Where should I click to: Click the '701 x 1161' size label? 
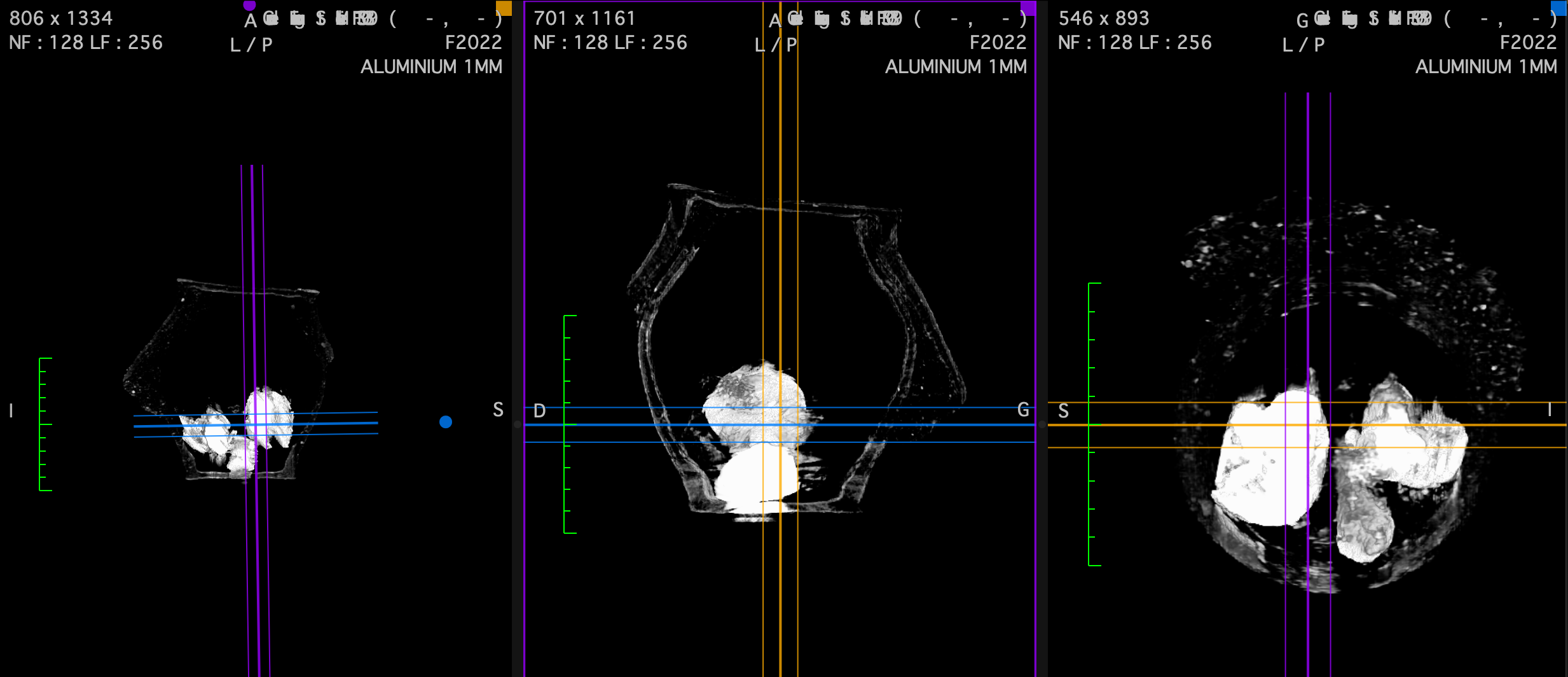pyautogui.click(x=584, y=18)
